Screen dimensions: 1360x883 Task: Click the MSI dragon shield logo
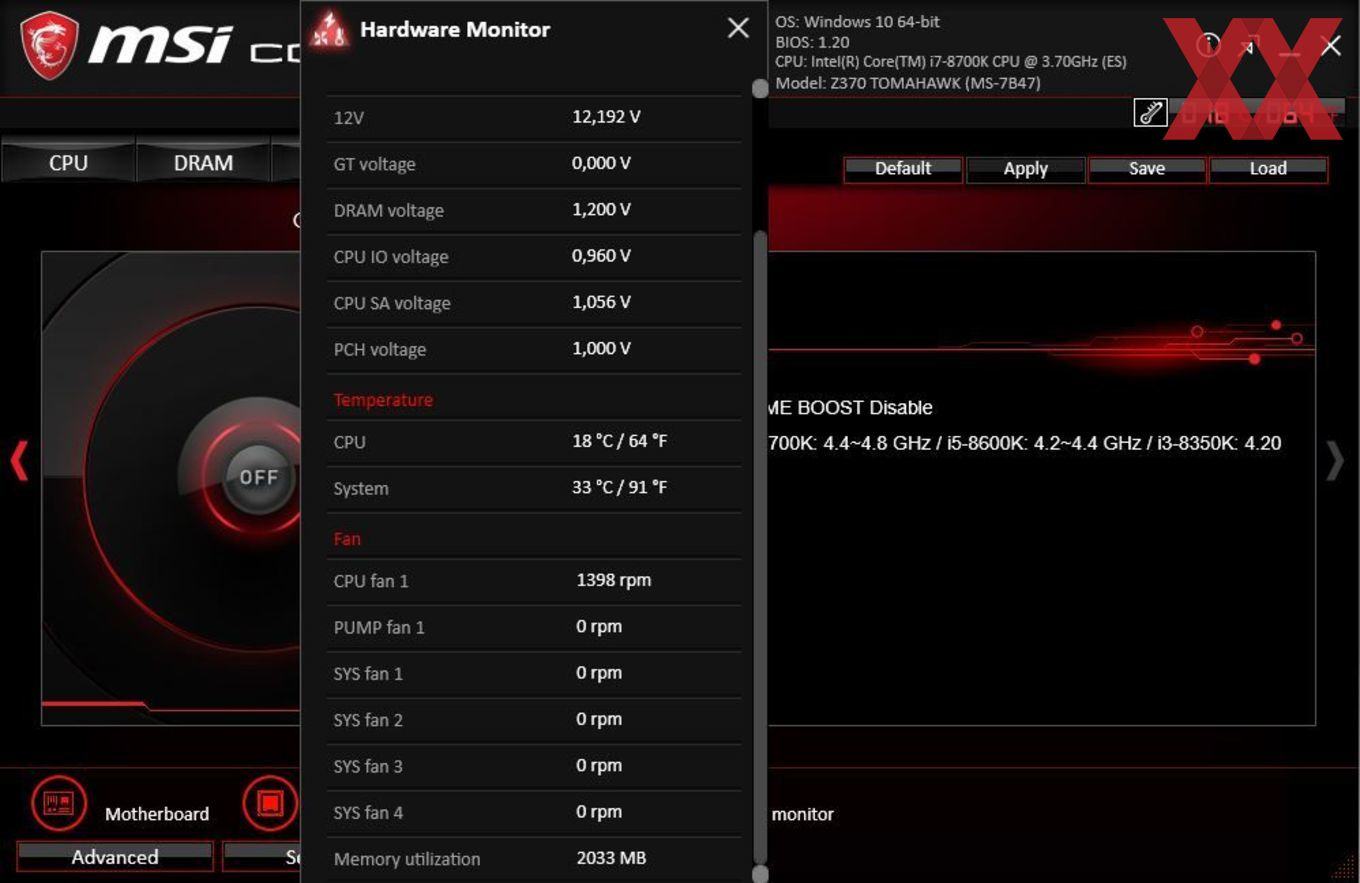click(49, 46)
